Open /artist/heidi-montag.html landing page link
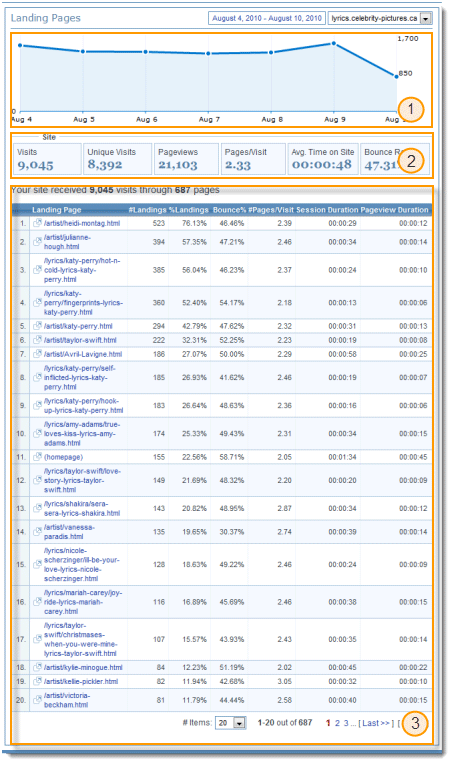454x765 pixels. click(x=82, y=223)
